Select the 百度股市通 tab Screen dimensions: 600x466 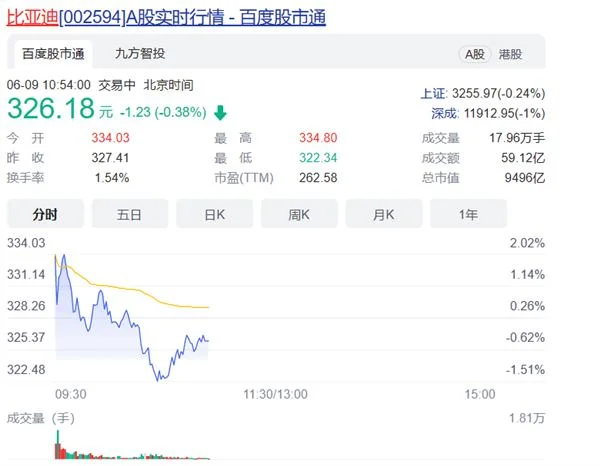(x=53, y=54)
